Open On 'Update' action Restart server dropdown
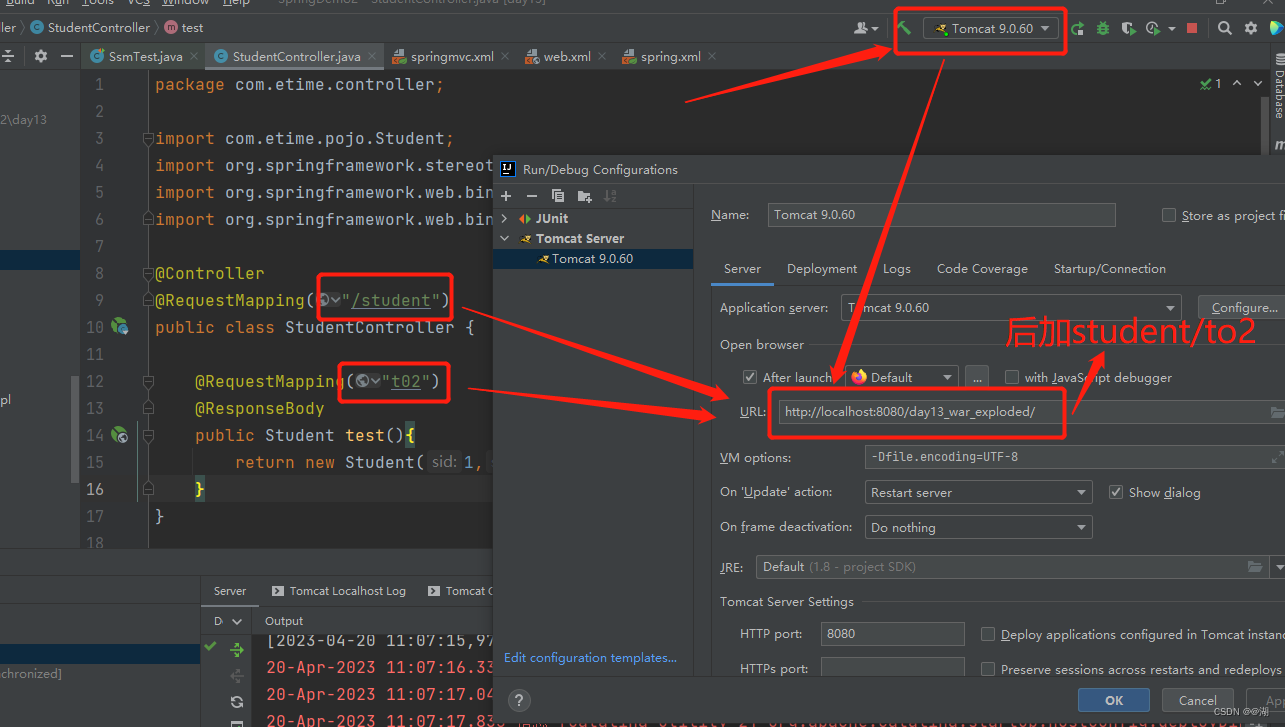 click(978, 493)
